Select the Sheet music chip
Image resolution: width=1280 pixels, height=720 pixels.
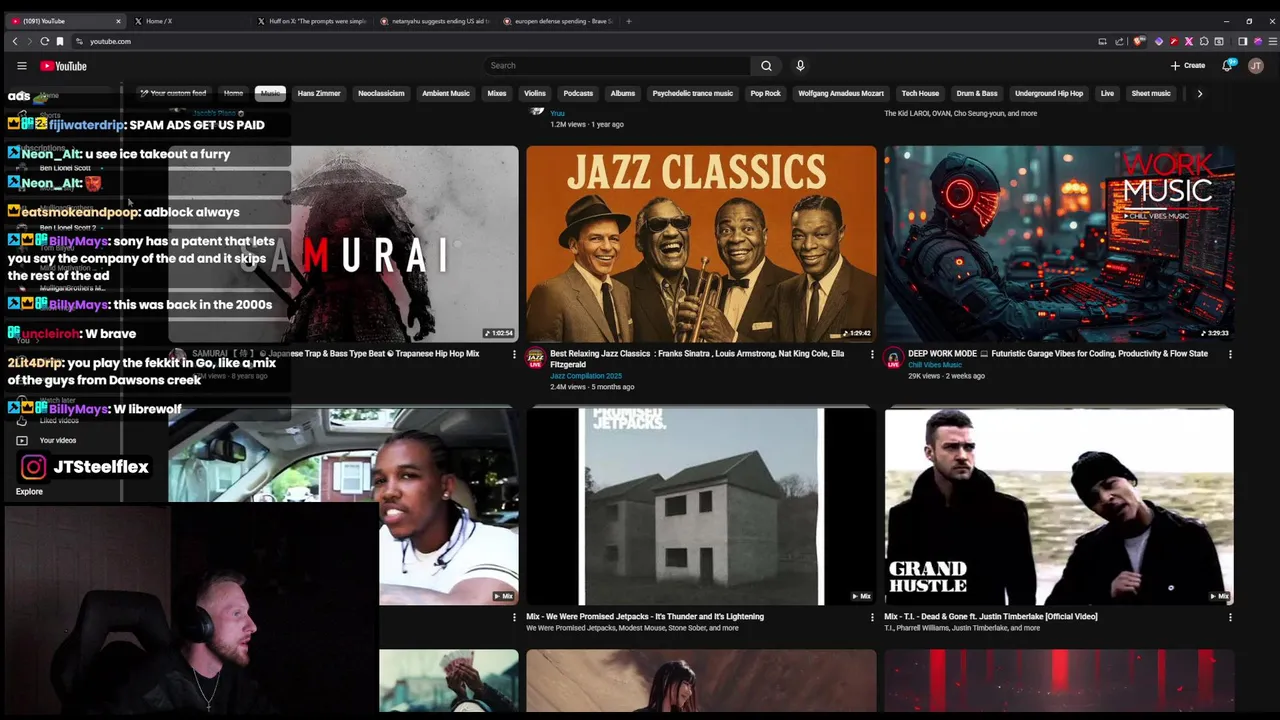1151,93
